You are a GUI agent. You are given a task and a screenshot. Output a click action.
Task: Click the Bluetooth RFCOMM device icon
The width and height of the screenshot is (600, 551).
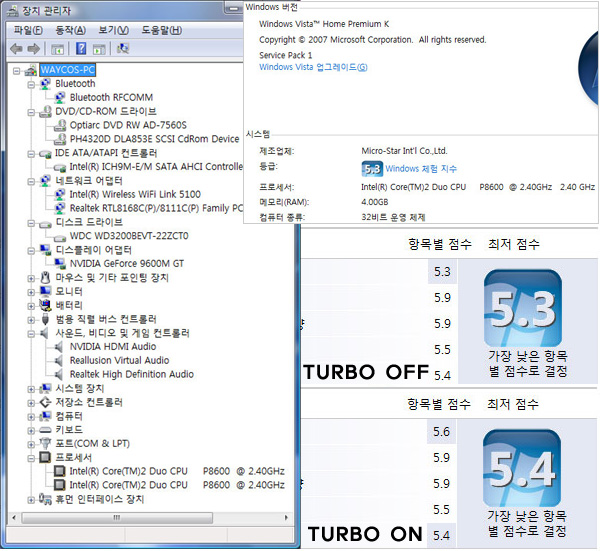click(60, 98)
